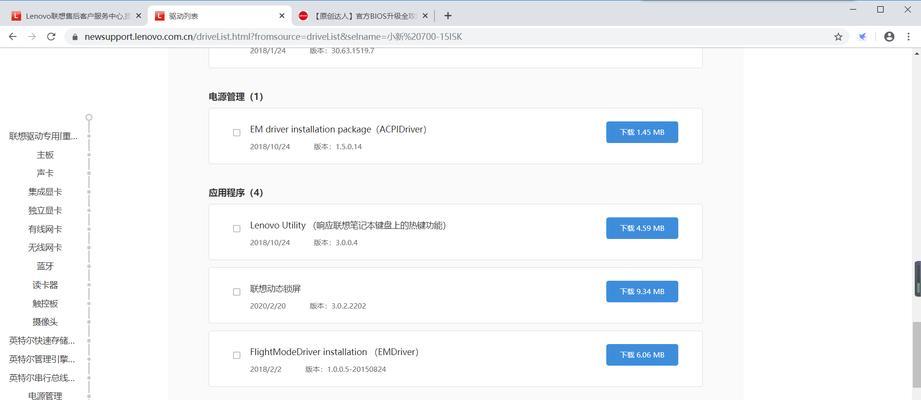
Task: Jump to 主板 in sidebar
Action: [x=45, y=154]
